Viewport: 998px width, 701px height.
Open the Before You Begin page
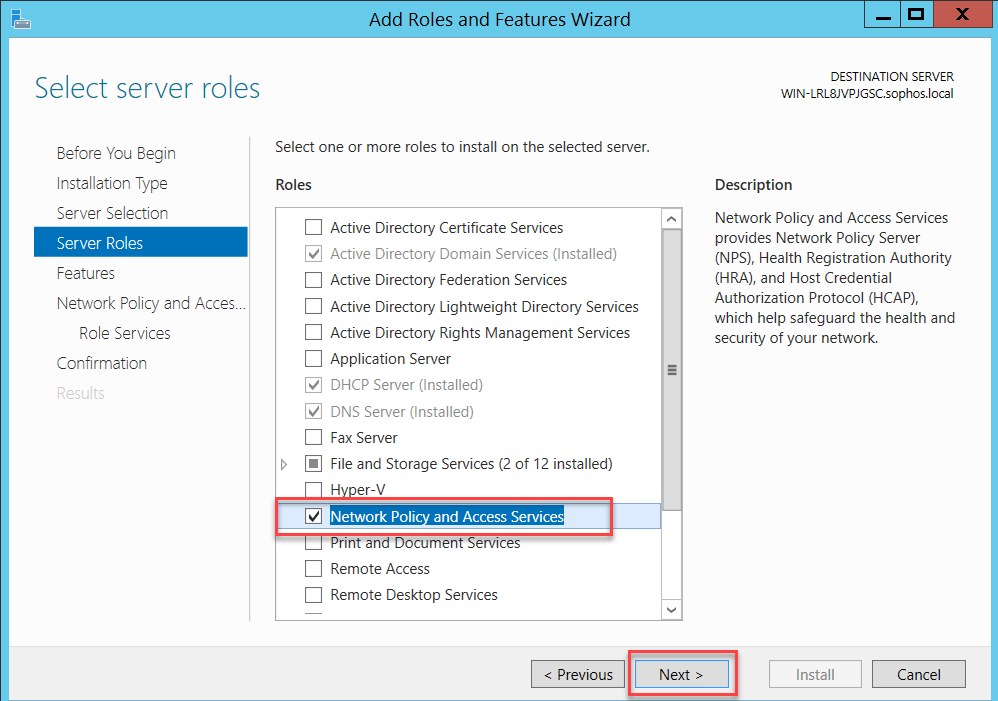click(116, 153)
